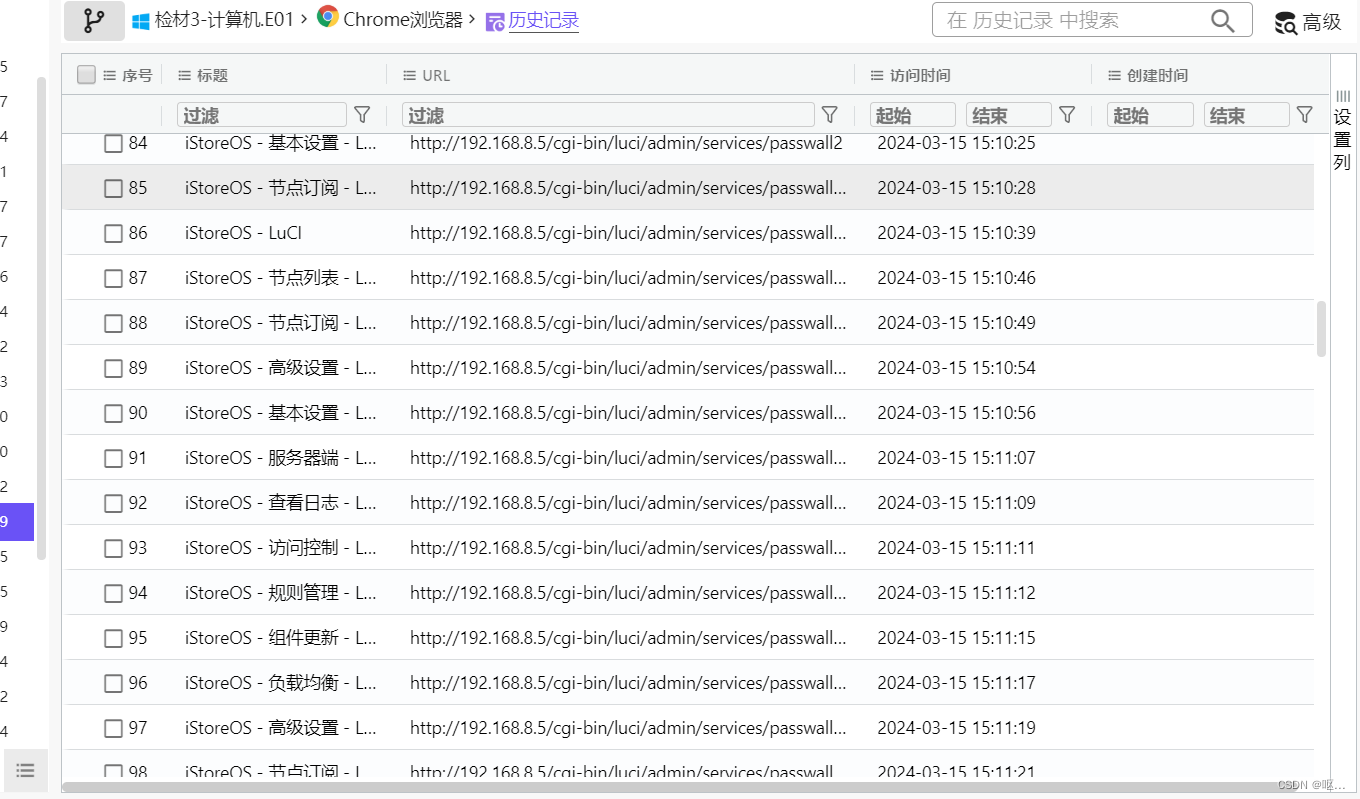Select the highlighted purple sidebar item 9
This screenshot has width=1360, height=799.
tap(17, 521)
